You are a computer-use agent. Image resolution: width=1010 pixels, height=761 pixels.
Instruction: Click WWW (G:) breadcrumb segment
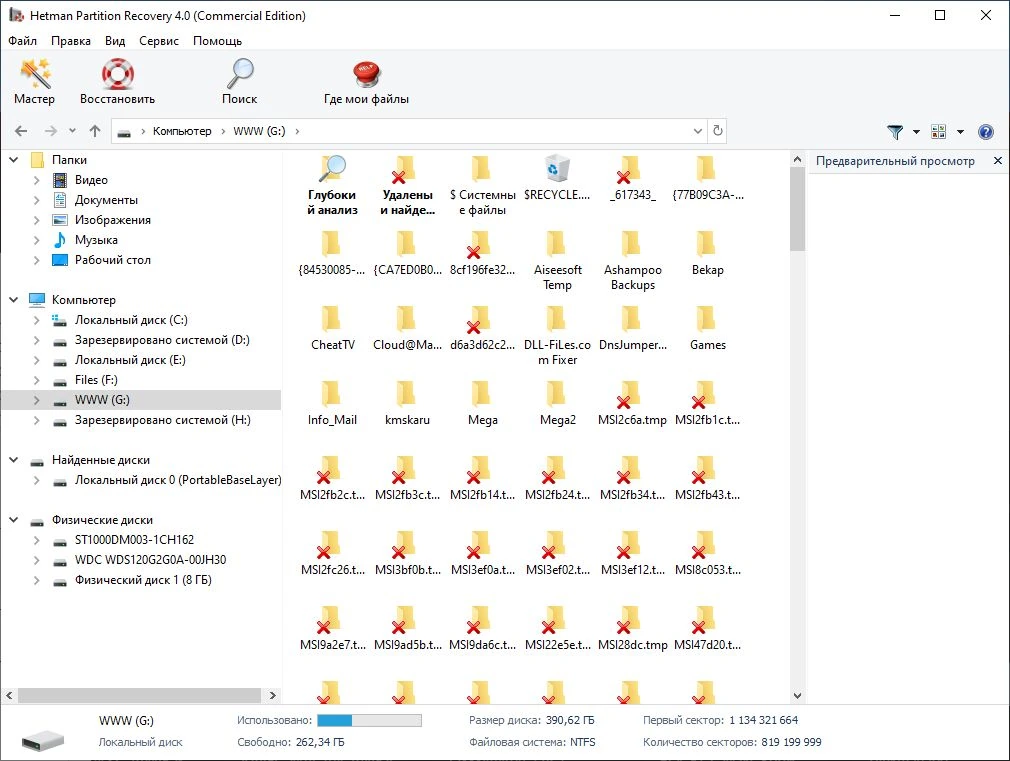(259, 131)
